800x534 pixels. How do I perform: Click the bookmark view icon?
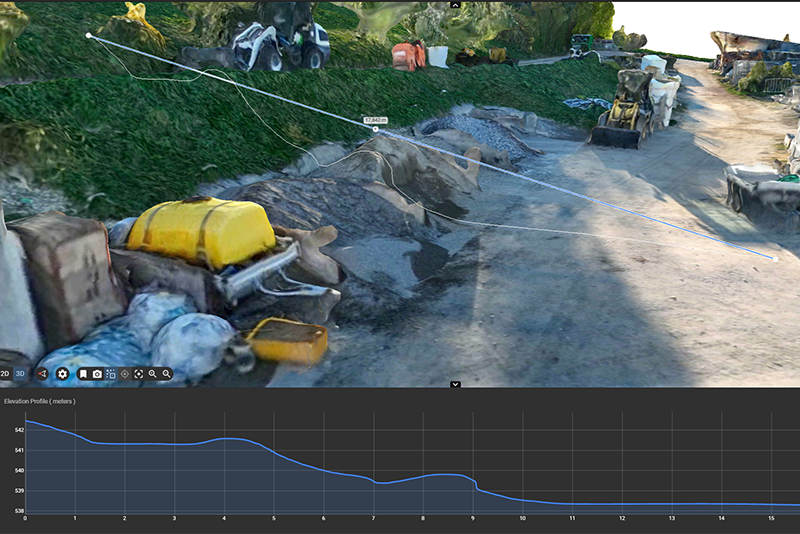tap(83, 374)
